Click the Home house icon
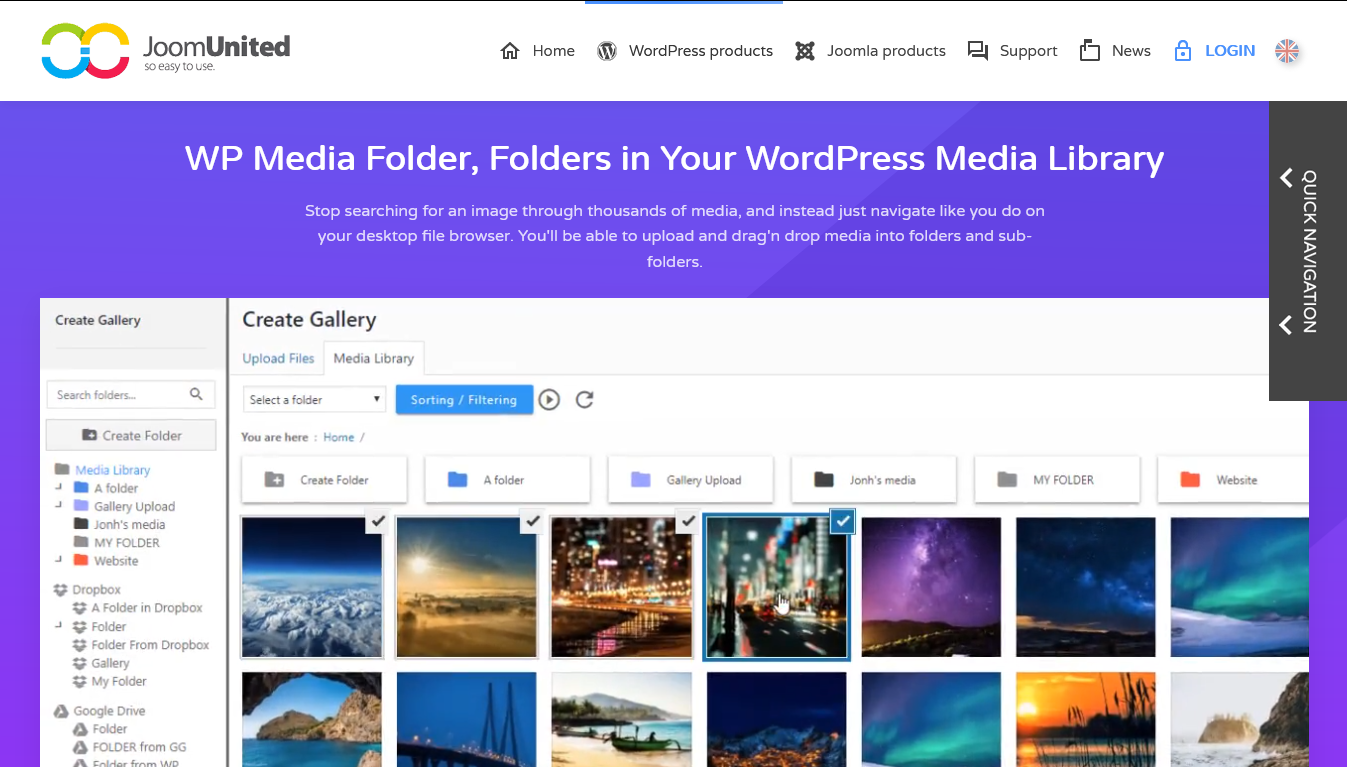The width and height of the screenshot is (1347, 767). (x=510, y=51)
